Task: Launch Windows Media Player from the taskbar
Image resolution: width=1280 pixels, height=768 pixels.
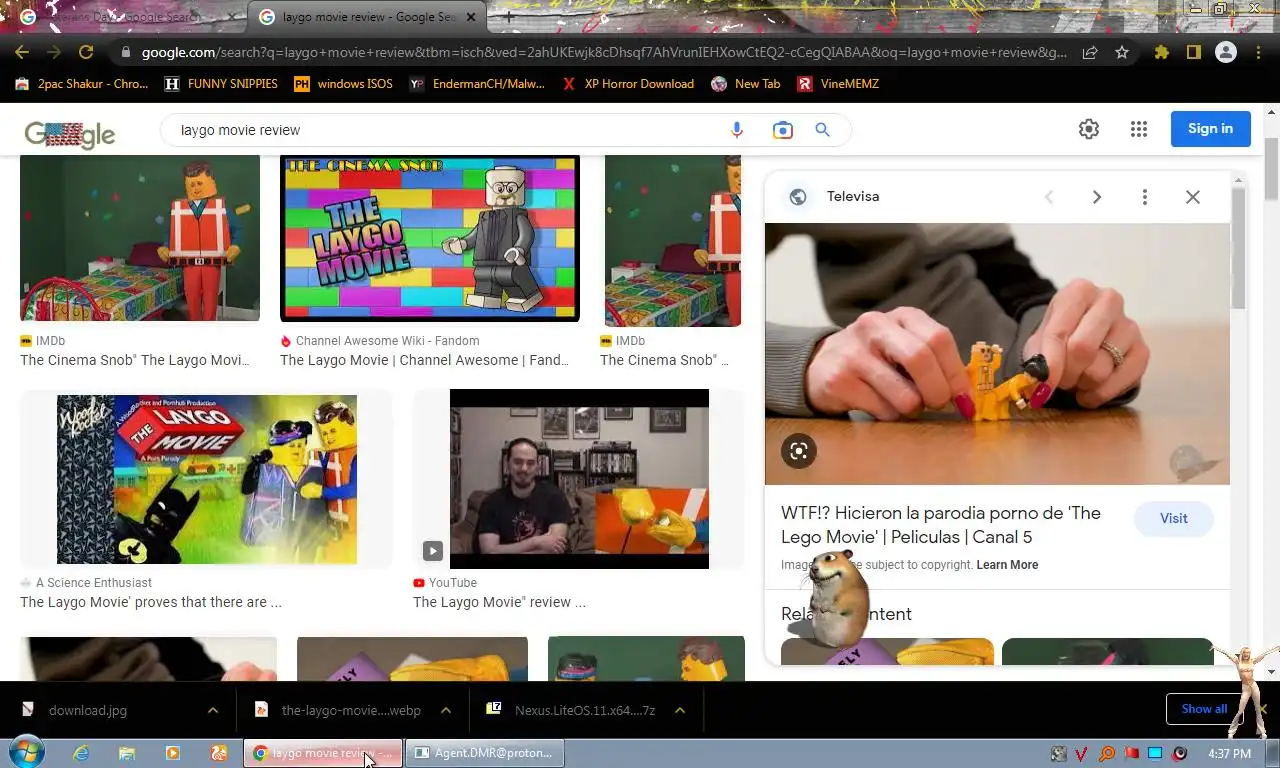Action: point(172,753)
